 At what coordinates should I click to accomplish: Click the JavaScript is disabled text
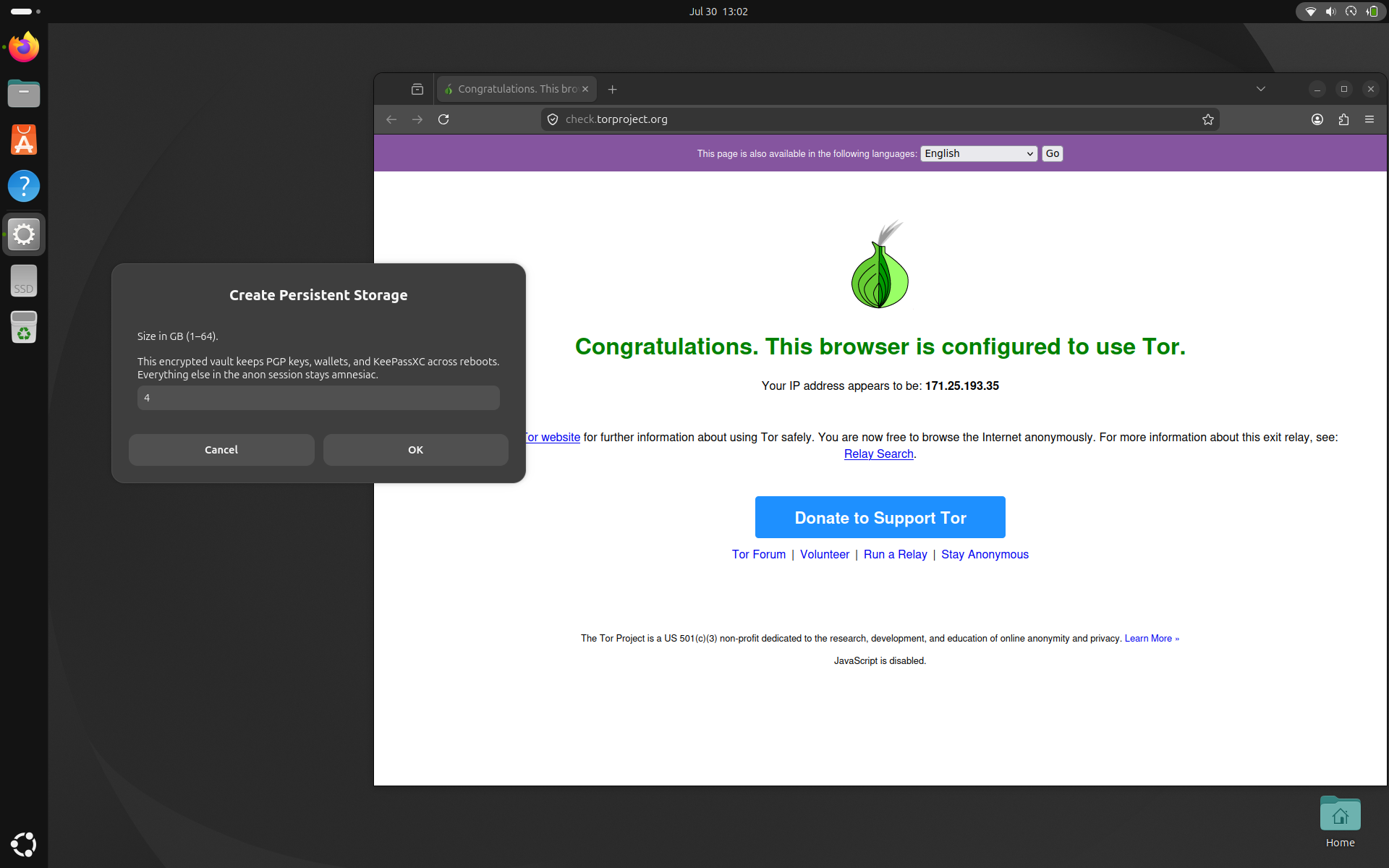pyautogui.click(x=880, y=661)
